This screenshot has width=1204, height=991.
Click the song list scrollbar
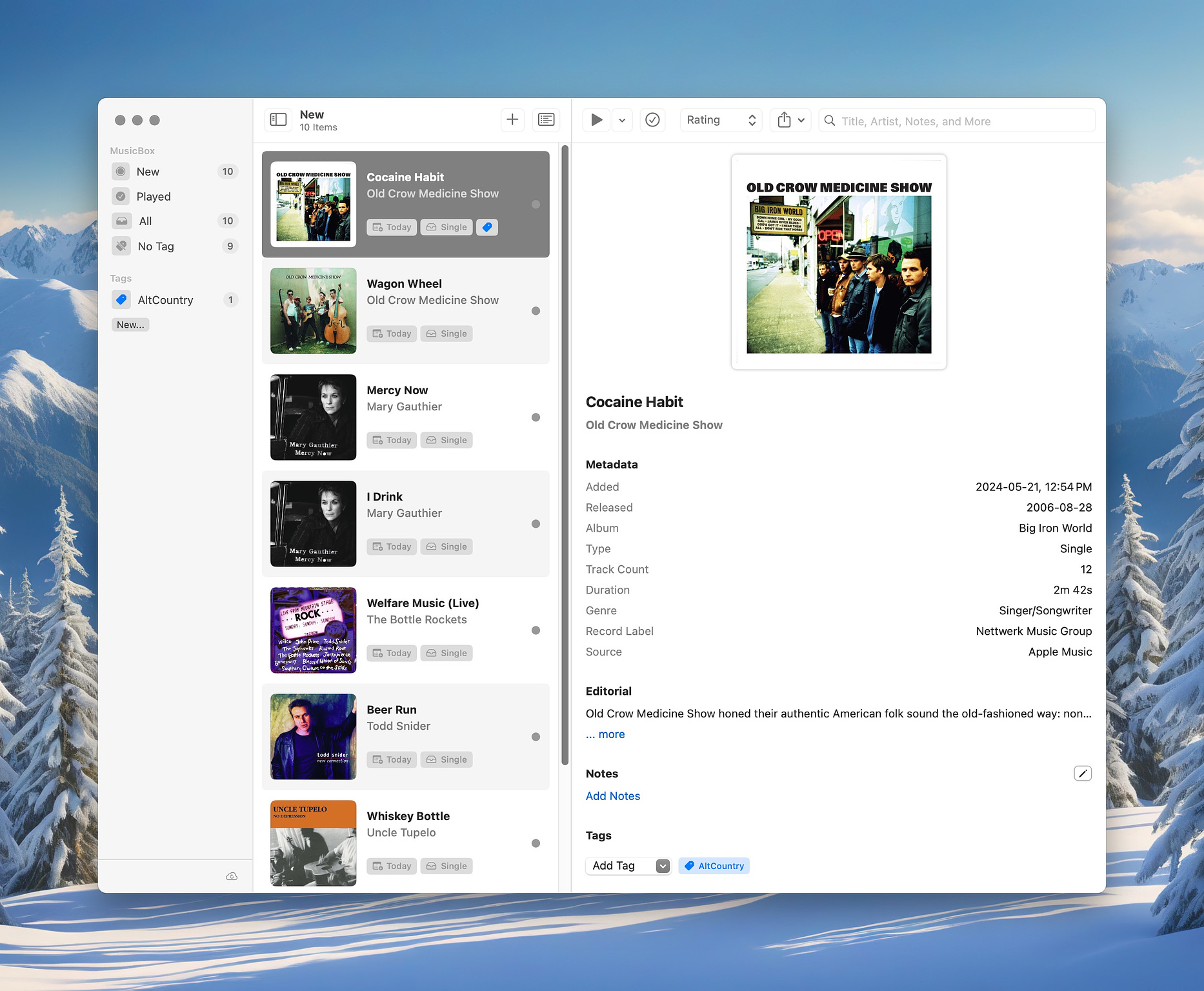coord(565,455)
